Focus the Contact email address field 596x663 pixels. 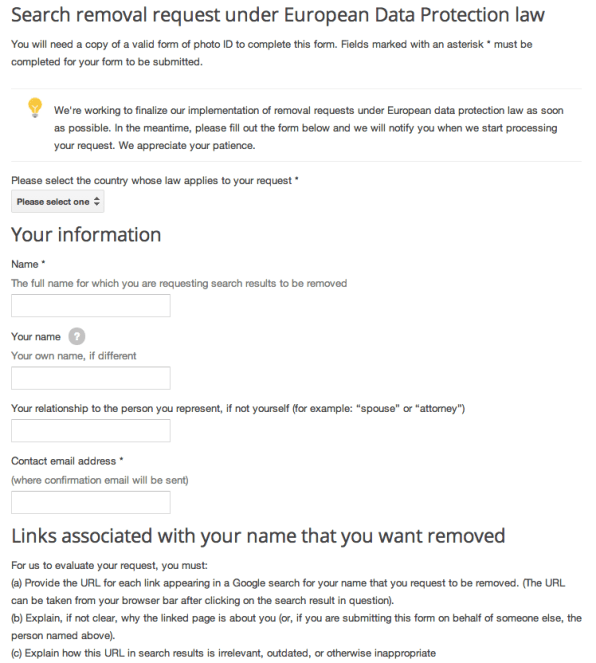click(91, 502)
